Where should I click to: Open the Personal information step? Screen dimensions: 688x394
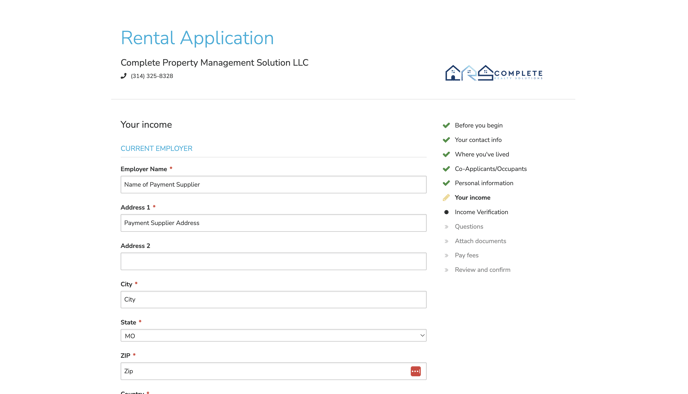coord(484,183)
